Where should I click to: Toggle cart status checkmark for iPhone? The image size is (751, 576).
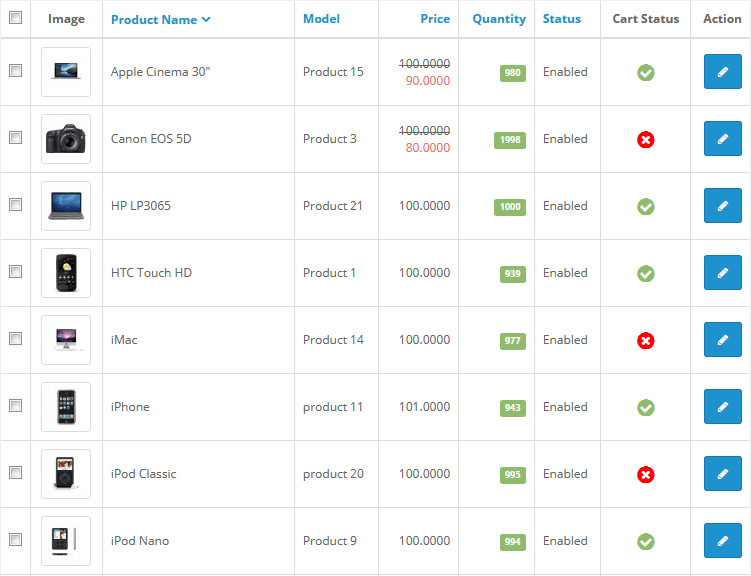[x=646, y=408]
